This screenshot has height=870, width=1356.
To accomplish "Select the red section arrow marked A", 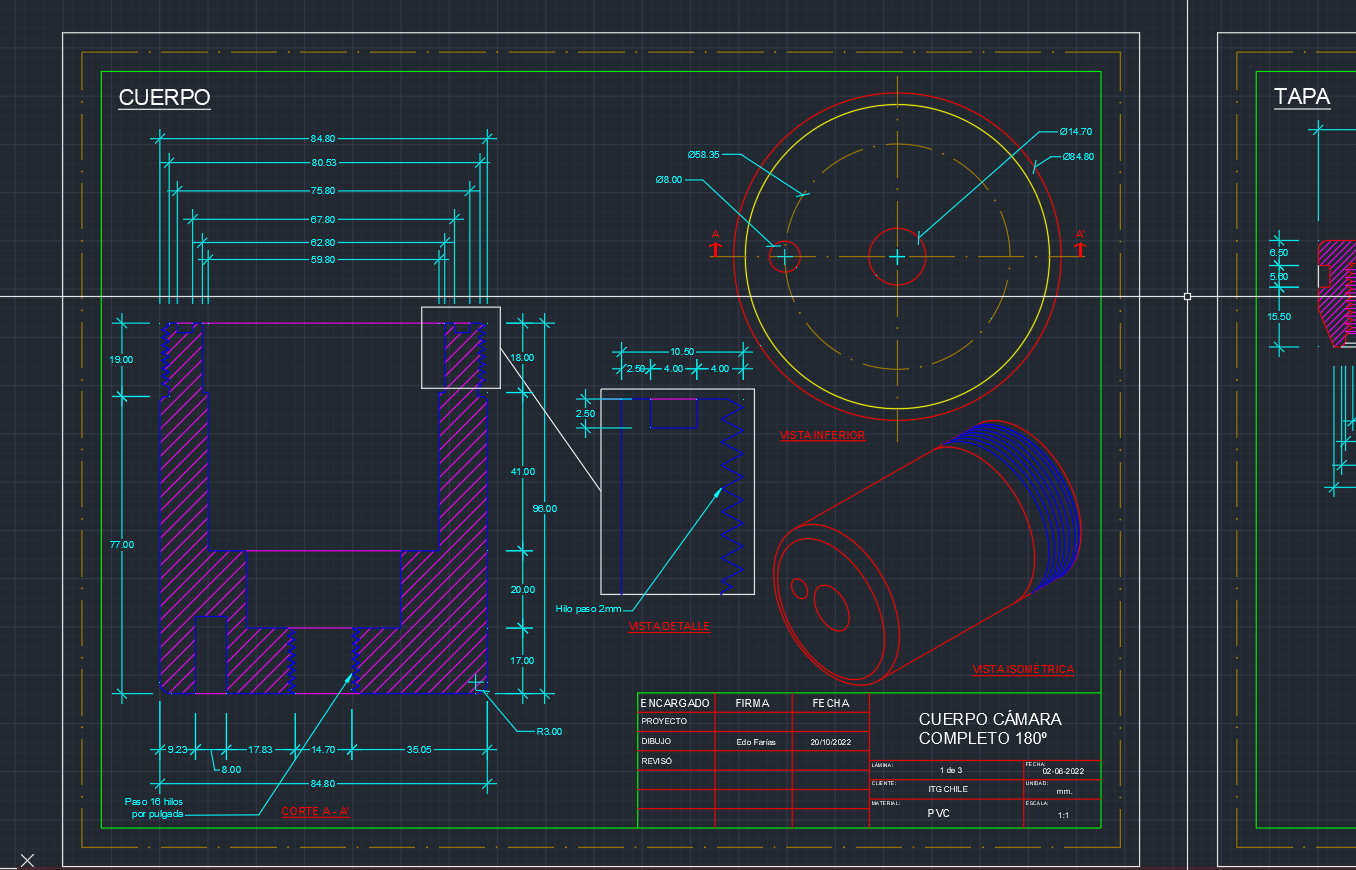I will [716, 247].
